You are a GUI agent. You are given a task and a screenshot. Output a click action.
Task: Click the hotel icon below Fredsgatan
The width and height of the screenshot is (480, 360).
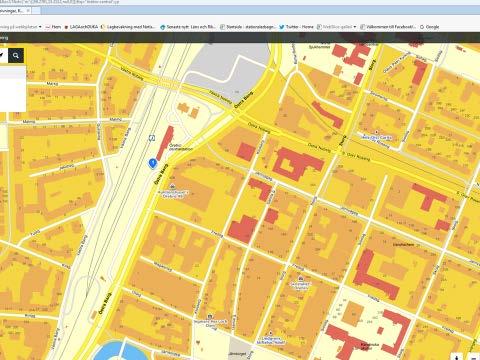[300, 278]
